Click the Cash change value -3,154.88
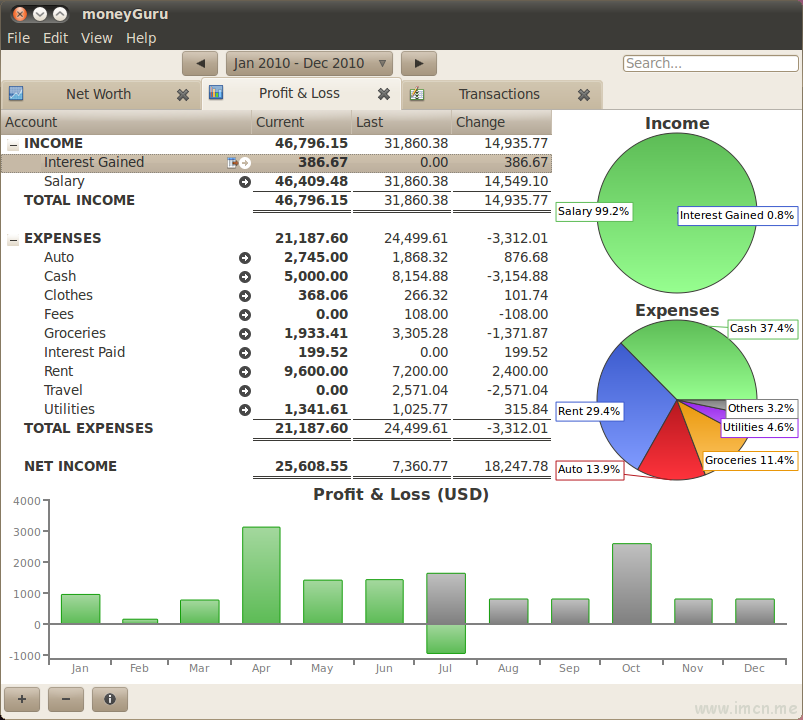This screenshot has width=803, height=720. pyautogui.click(x=517, y=277)
